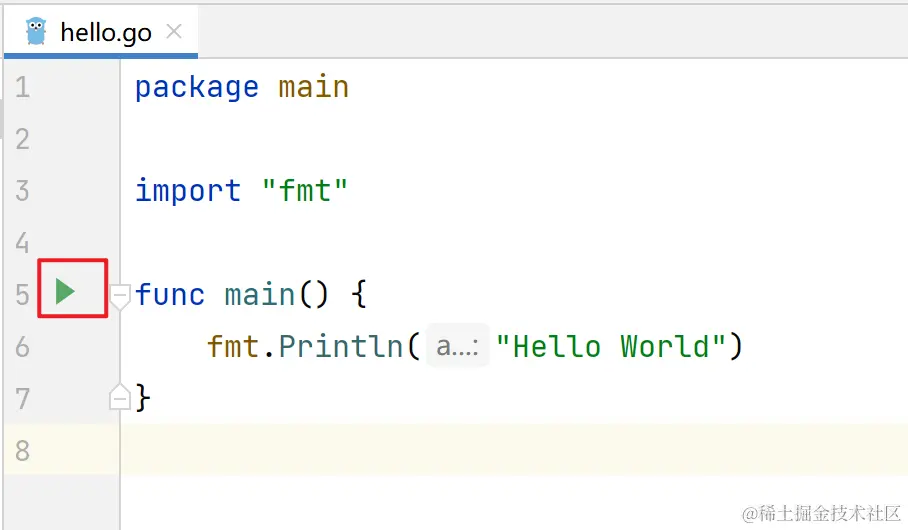908x530 pixels.
Task: Click line number 8 in gutter
Action: 23,451
